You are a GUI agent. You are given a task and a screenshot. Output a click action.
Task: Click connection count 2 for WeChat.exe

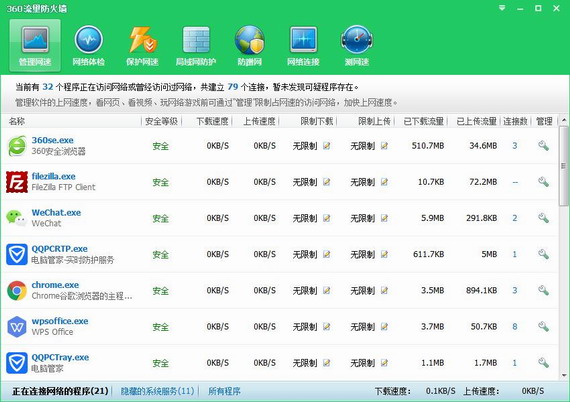tap(515, 218)
